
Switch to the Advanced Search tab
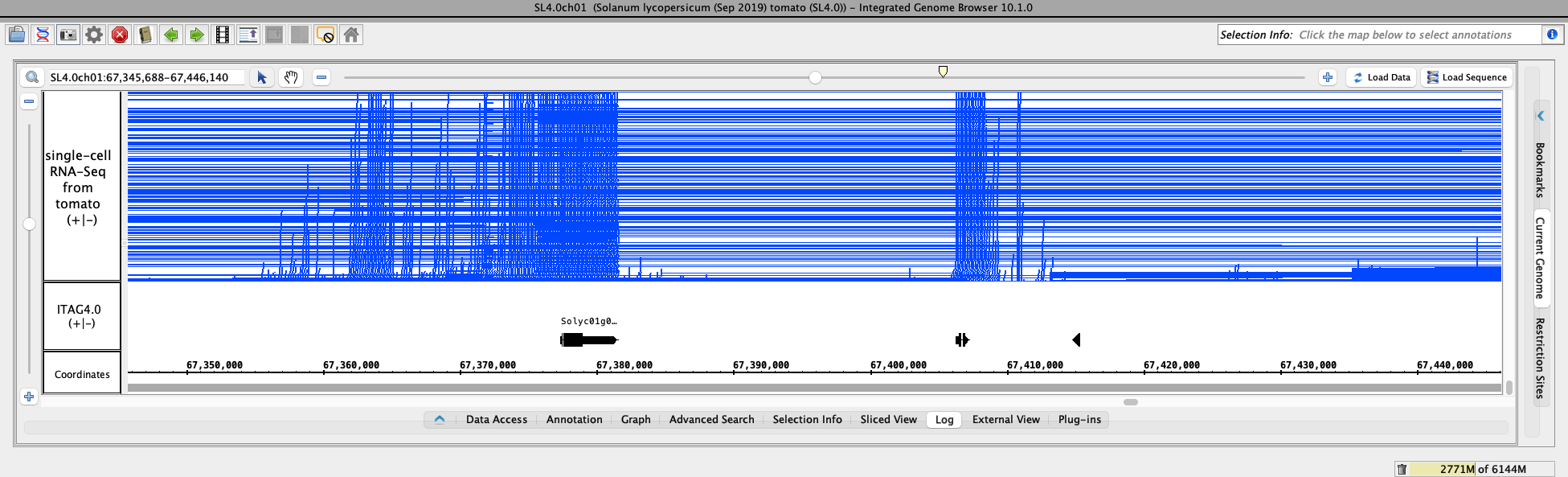click(x=711, y=419)
